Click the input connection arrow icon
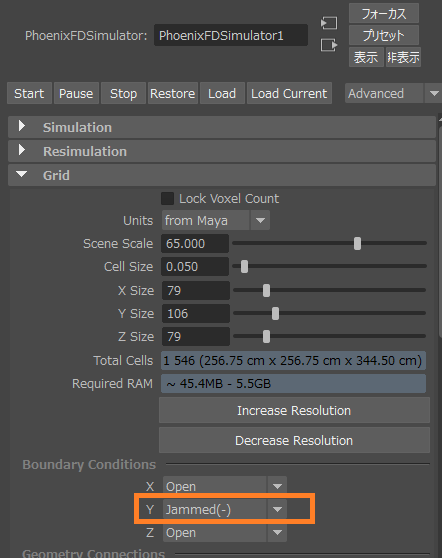This screenshot has height=558, width=442. click(328, 23)
